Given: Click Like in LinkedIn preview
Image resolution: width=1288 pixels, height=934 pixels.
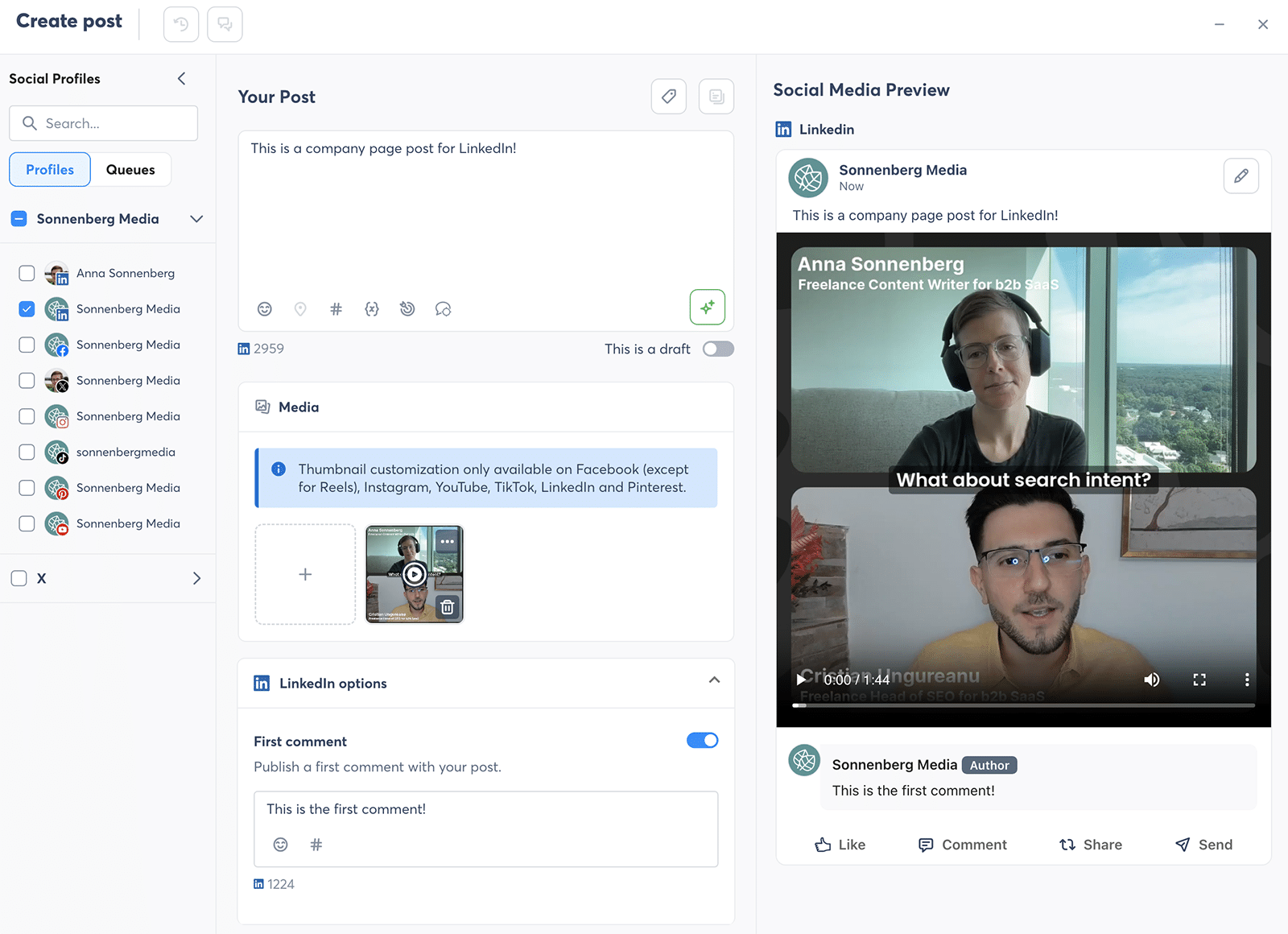Looking at the screenshot, I should pyautogui.click(x=840, y=845).
